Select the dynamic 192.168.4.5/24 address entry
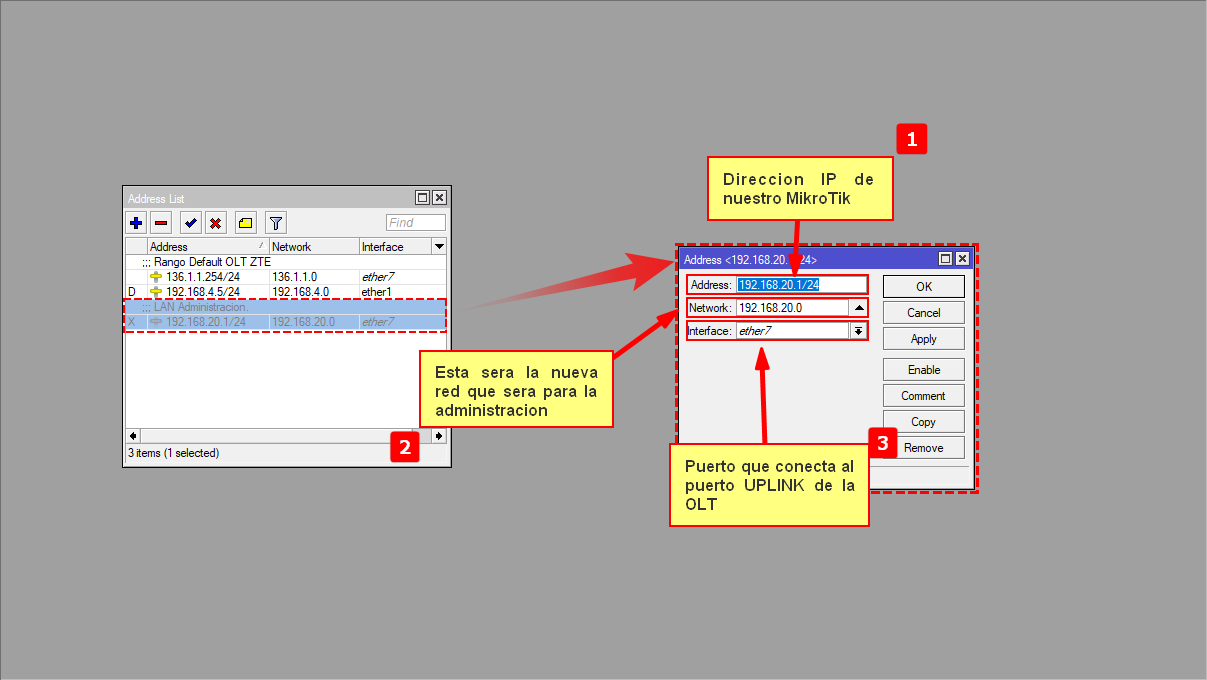This screenshot has height=680, width=1207. tap(202, 292)
